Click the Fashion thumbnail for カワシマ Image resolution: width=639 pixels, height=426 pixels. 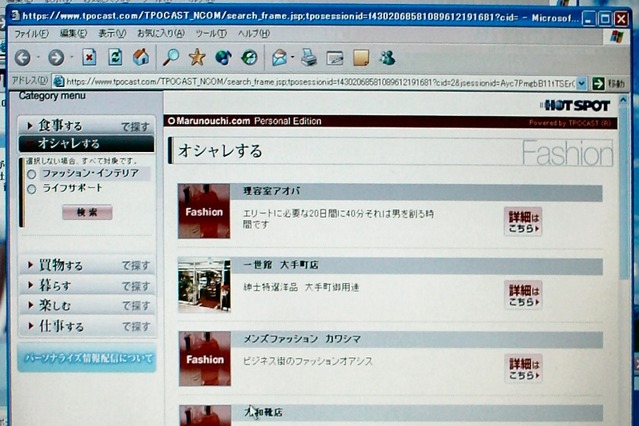pyautogui.click(x=205, y=359)
